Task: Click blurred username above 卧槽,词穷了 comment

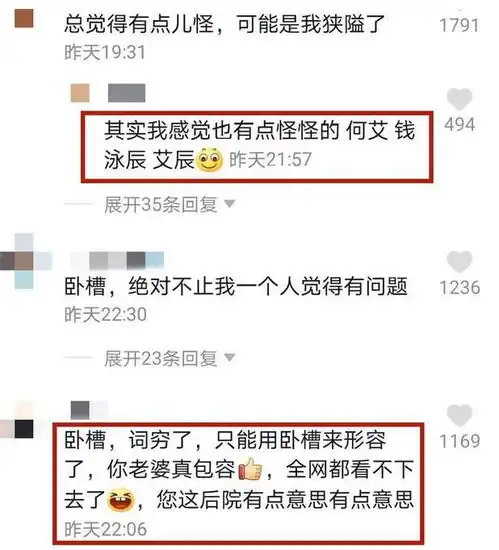Action: (x=89, y=410)
